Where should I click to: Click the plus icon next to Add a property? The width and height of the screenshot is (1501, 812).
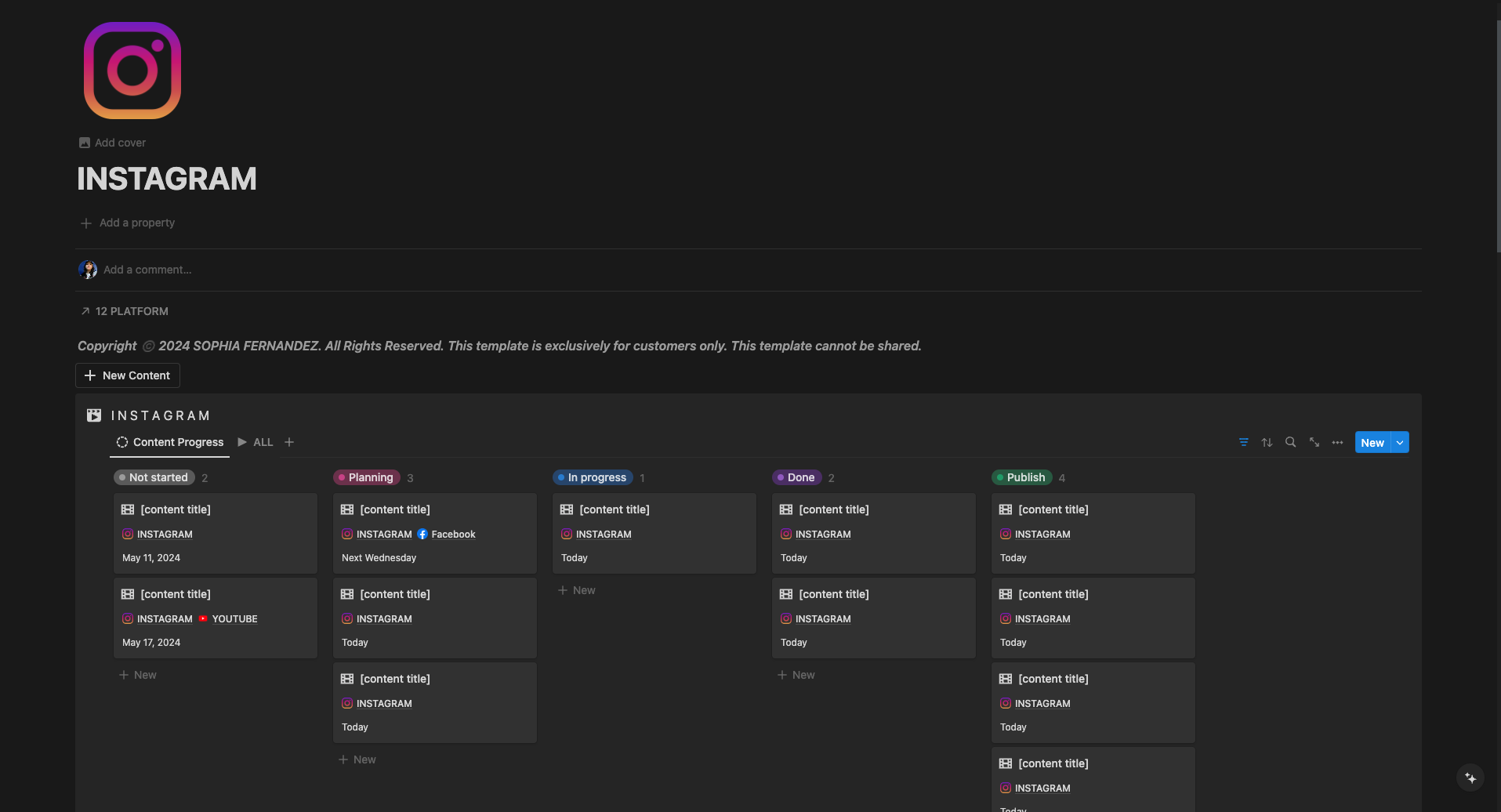[86, 223]
